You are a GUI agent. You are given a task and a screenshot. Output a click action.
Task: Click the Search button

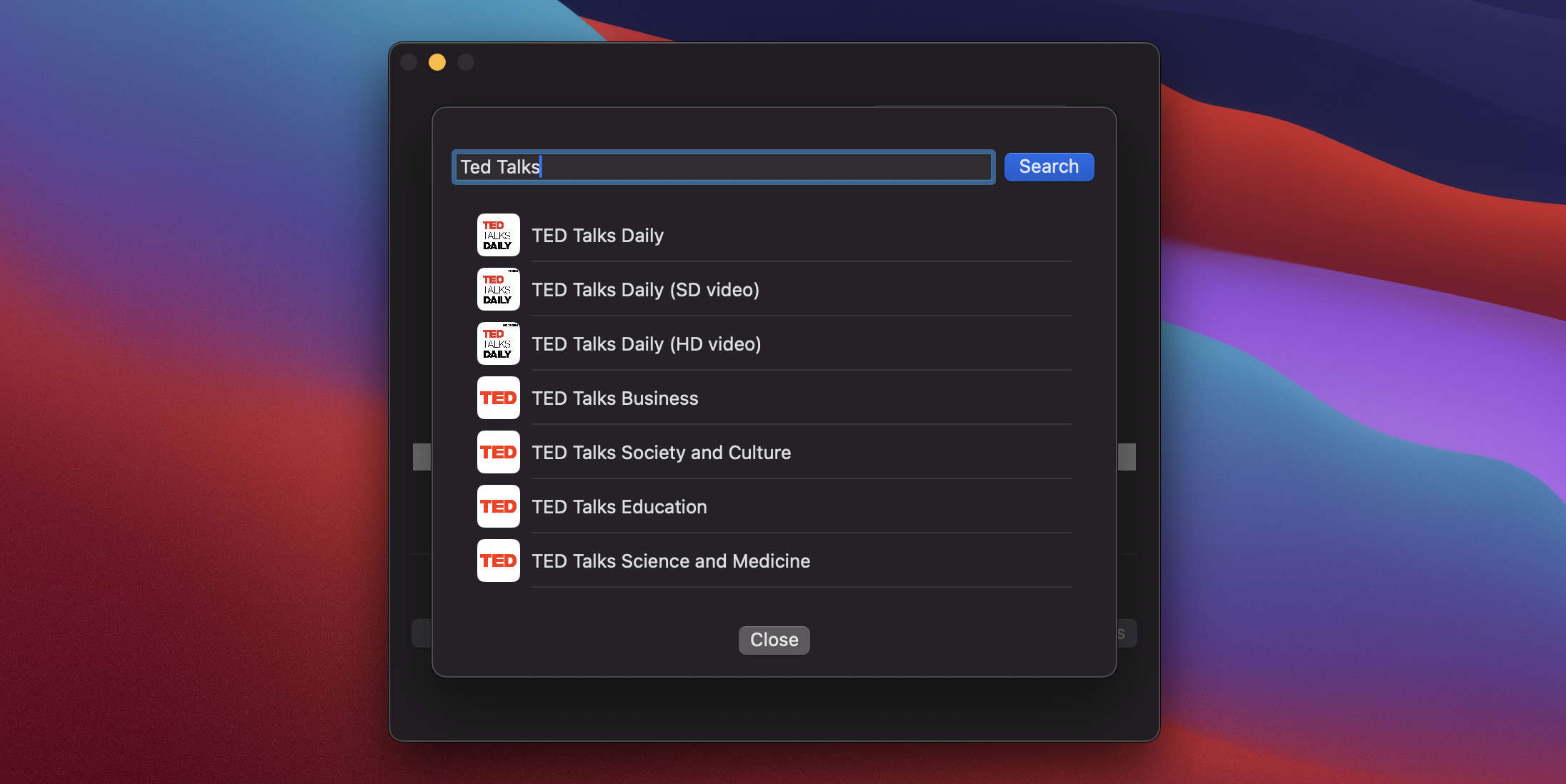click(1049, 166)
